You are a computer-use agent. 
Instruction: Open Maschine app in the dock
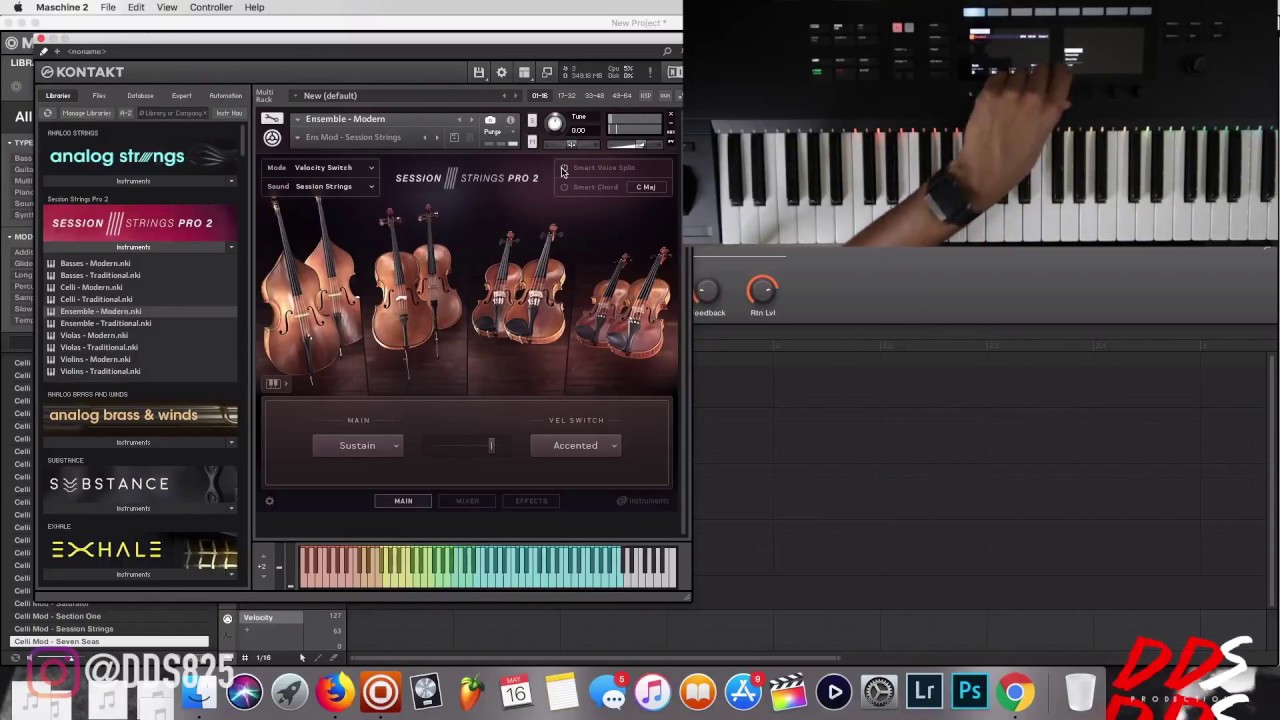(x=380, y=691)
